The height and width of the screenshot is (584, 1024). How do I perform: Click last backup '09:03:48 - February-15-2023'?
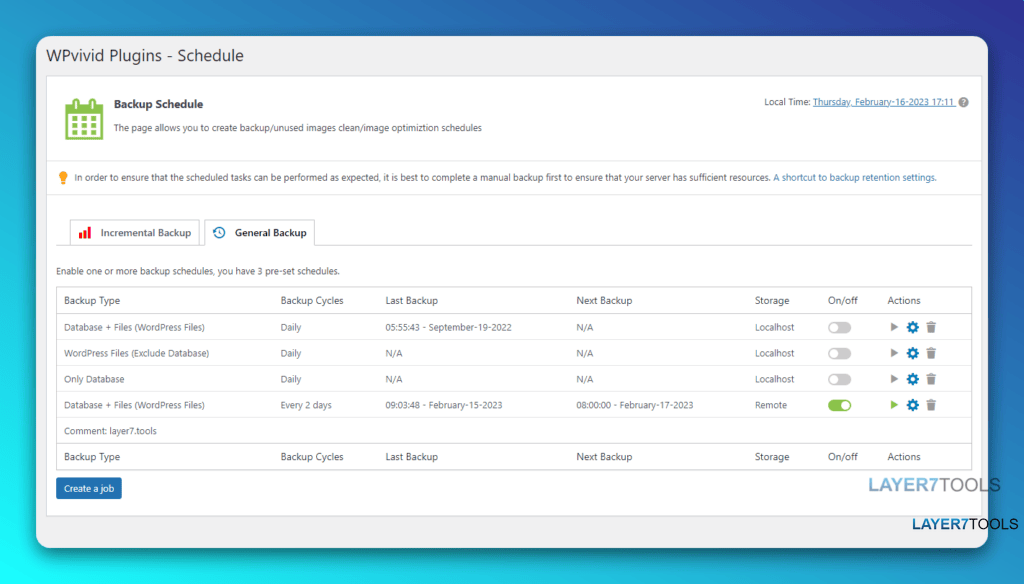pos(443,405)
